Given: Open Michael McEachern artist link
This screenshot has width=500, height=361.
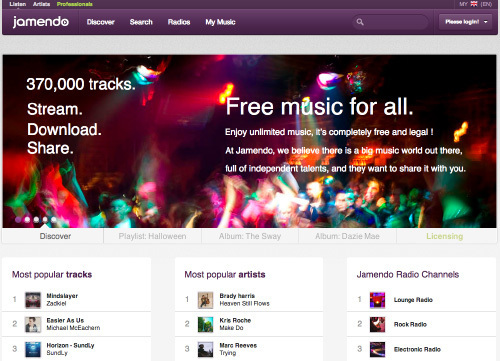Looking at the screenshot, I should coord(73,328).
